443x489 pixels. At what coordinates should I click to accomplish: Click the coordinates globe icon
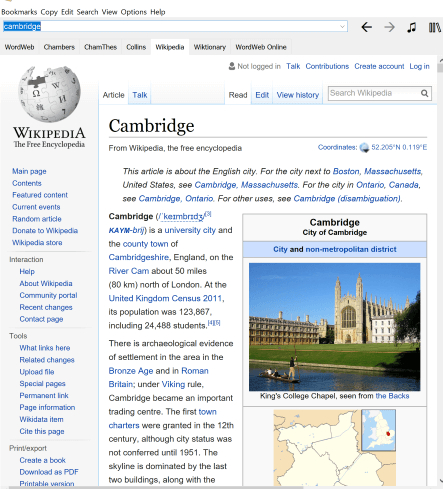pos(364,147)
